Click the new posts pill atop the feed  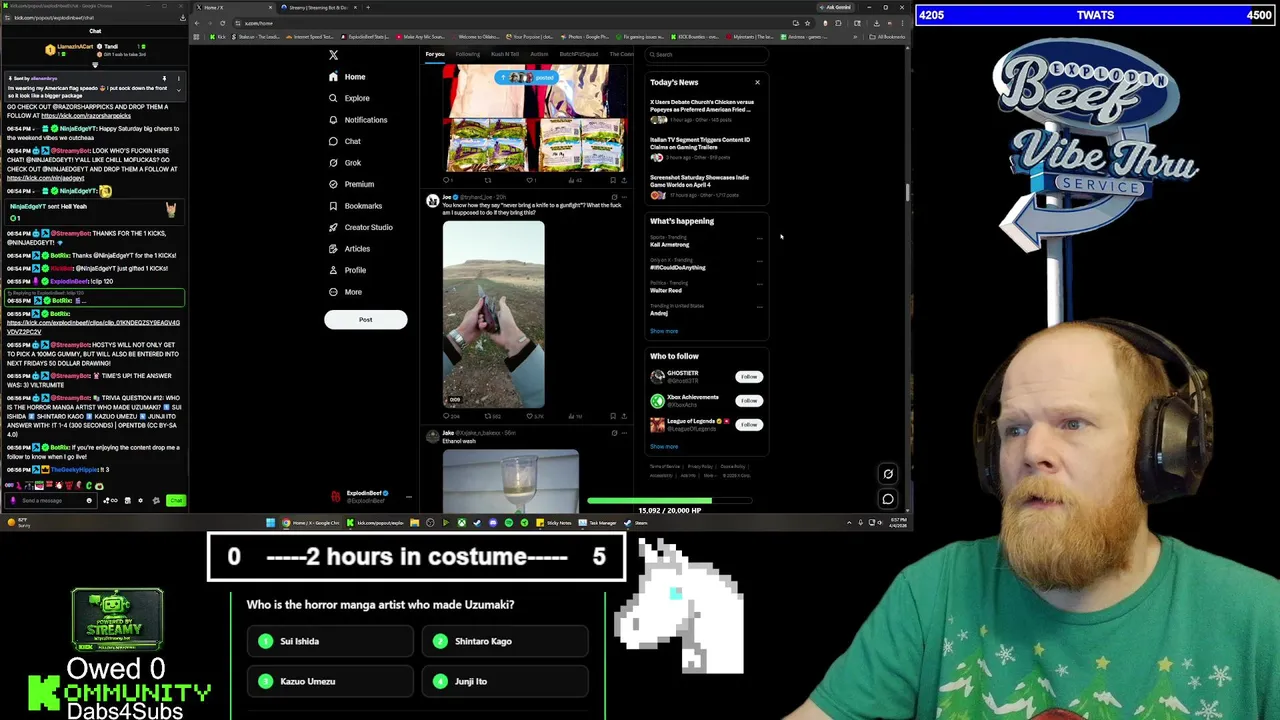click(527, 77)
